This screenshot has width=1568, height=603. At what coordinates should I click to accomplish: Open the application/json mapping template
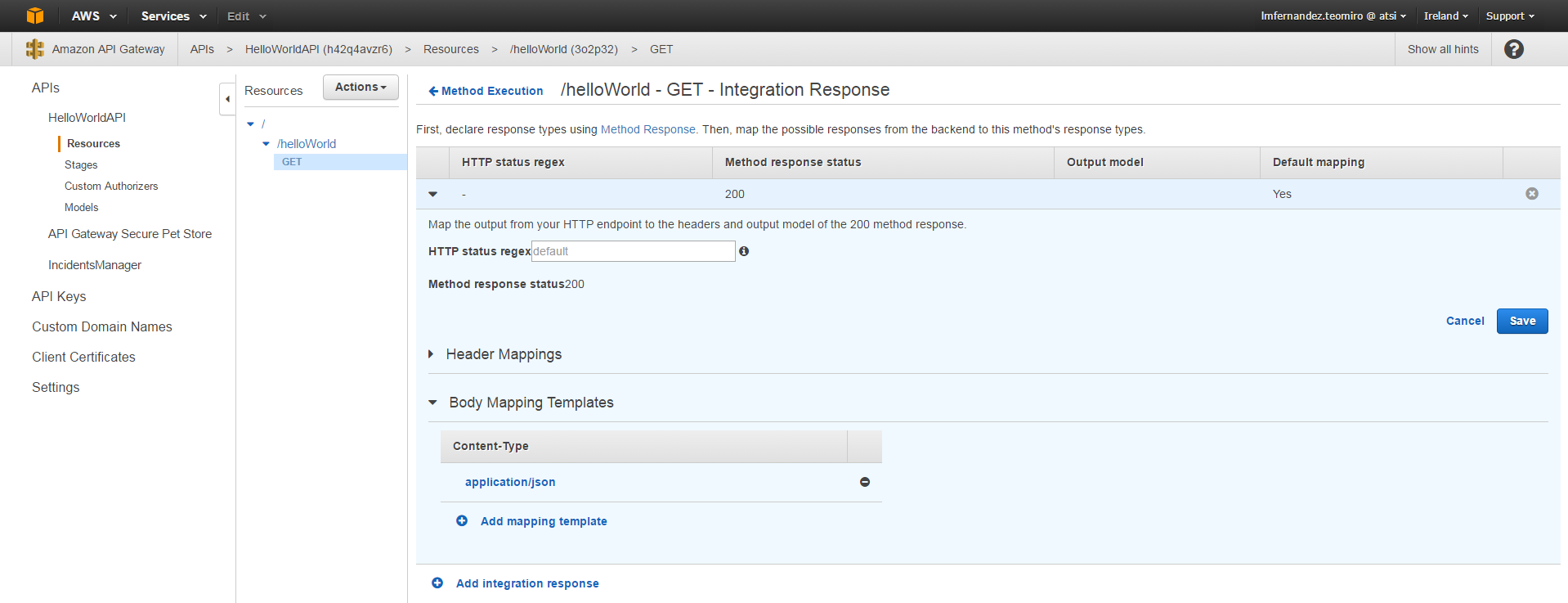coord(510,482)
